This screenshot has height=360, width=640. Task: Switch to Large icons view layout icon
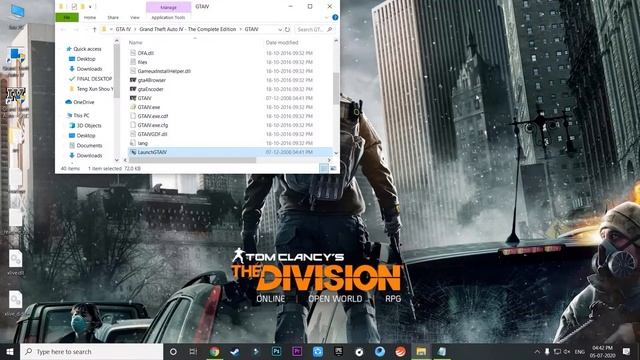pos(333,168)
